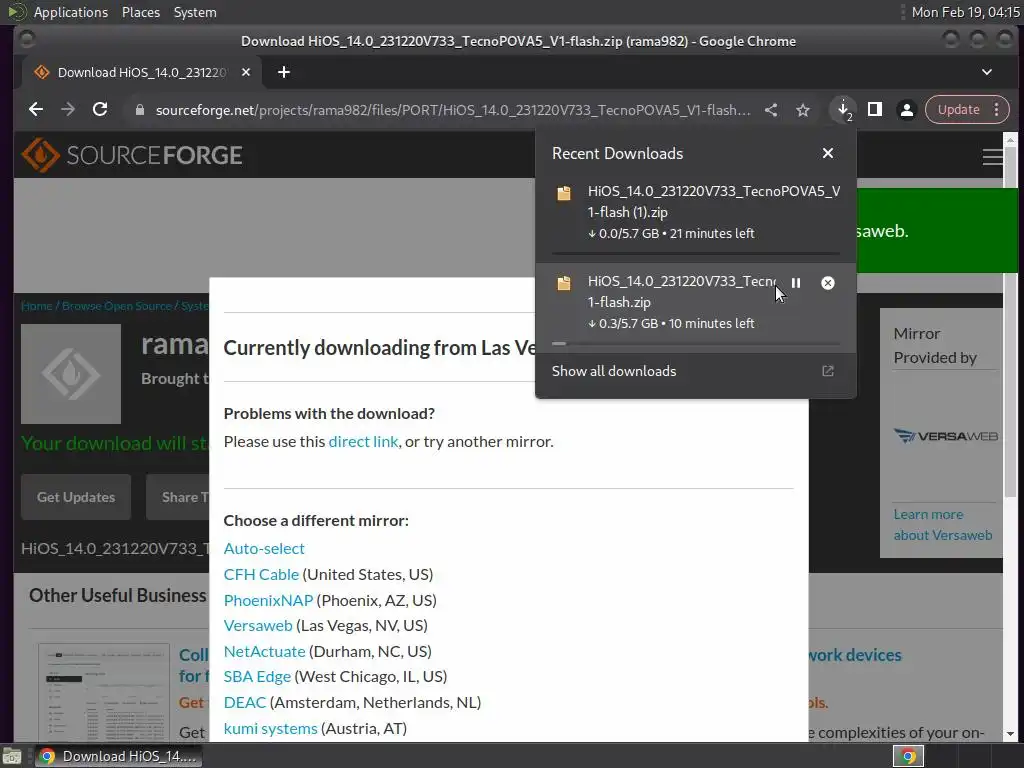Select the PhoenixNAP mirror
1024x768 pixels.
coord(268,600)
